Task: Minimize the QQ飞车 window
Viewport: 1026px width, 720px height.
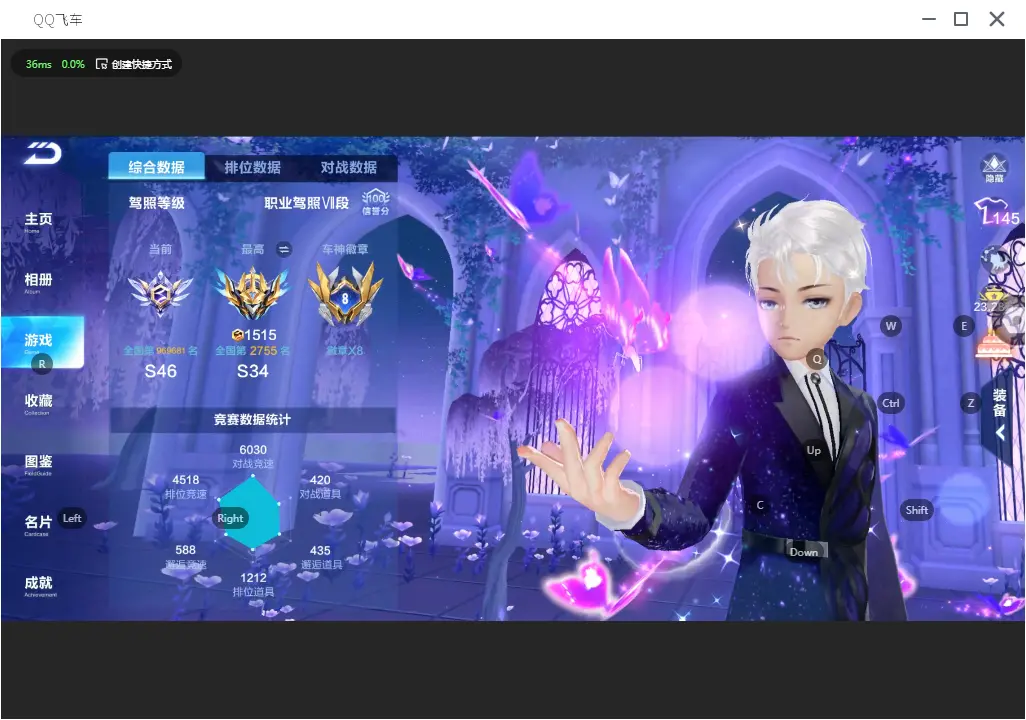Action: point(929,19)
